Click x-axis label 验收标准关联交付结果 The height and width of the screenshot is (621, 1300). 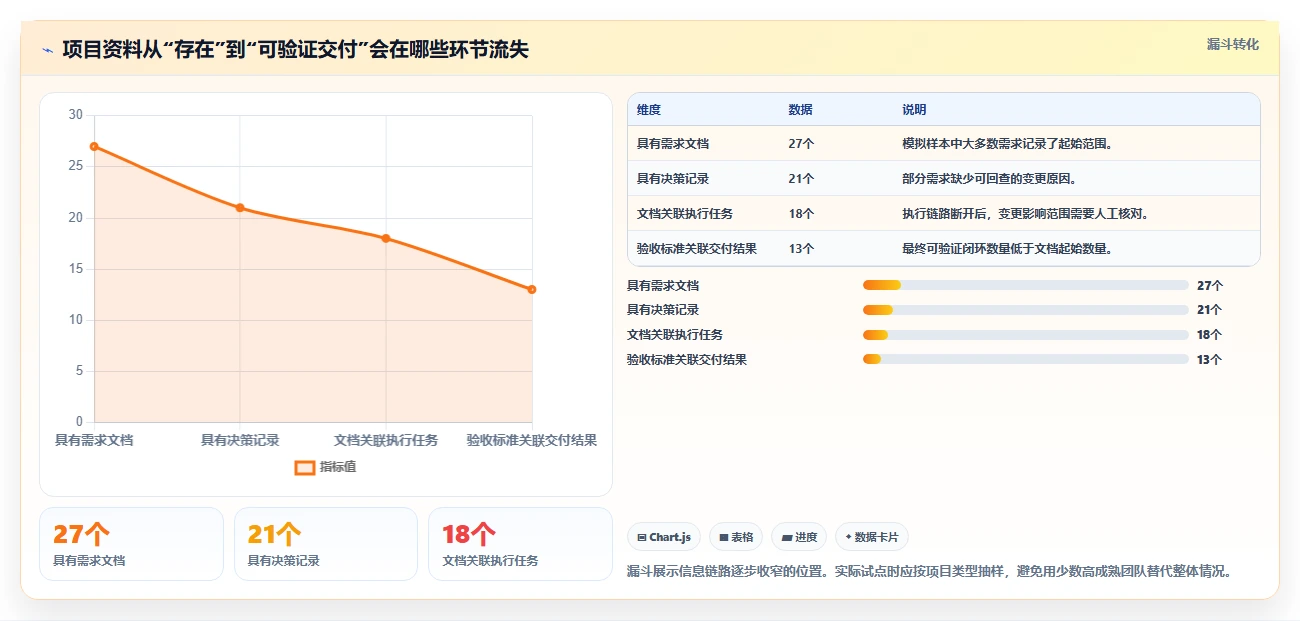click(x=532, y=440)
